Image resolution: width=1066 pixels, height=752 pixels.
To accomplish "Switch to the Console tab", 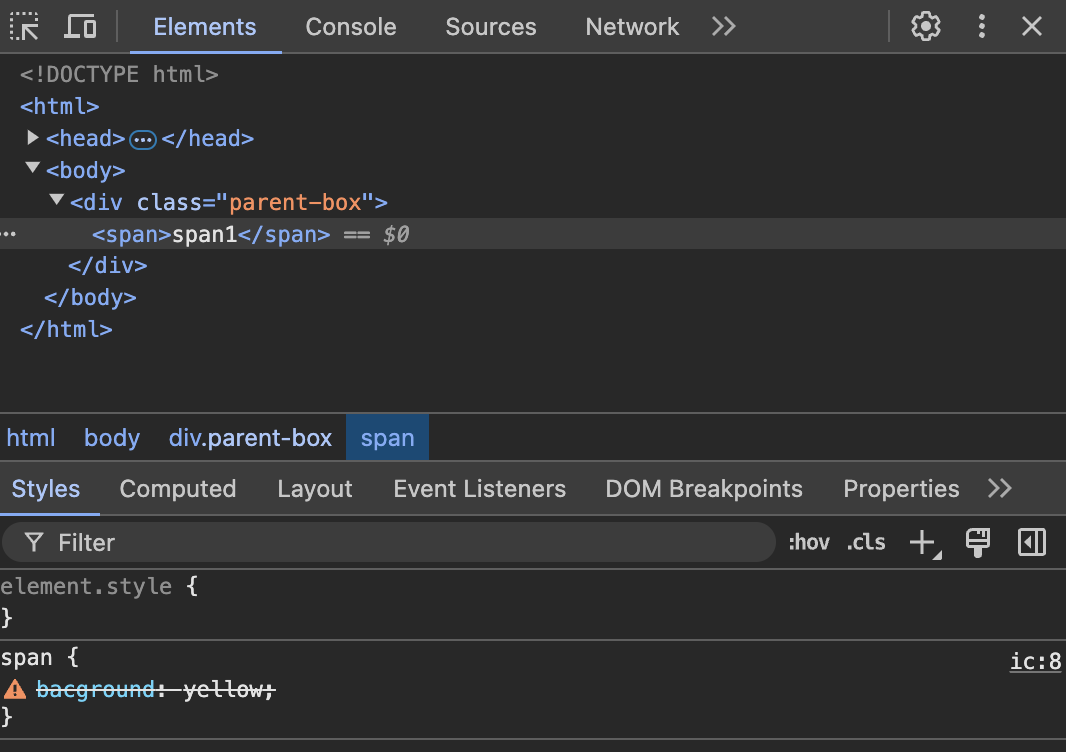I will 351,27.
